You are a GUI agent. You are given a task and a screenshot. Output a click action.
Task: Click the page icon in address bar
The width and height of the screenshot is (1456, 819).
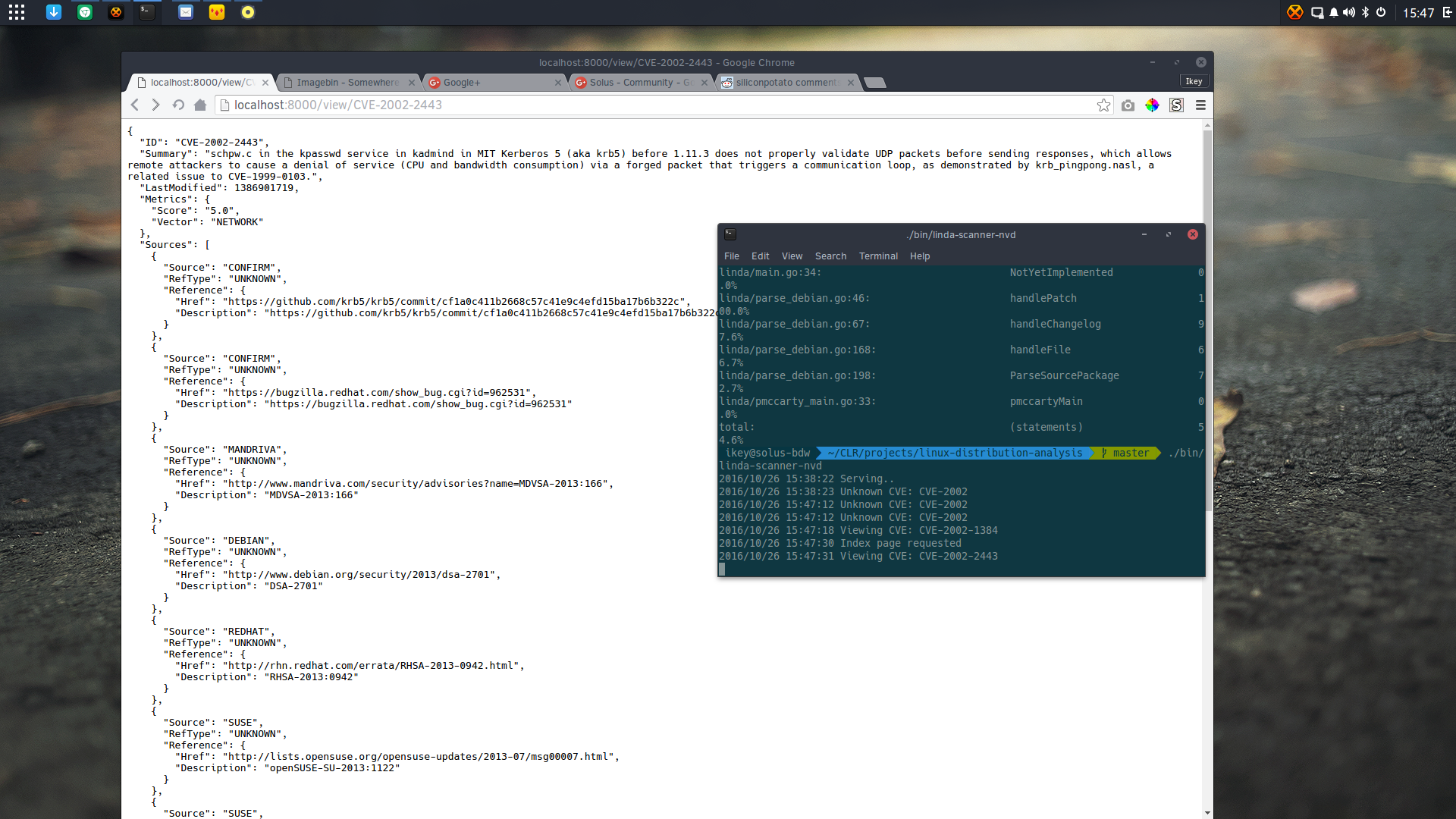click(x=224, y=105)
